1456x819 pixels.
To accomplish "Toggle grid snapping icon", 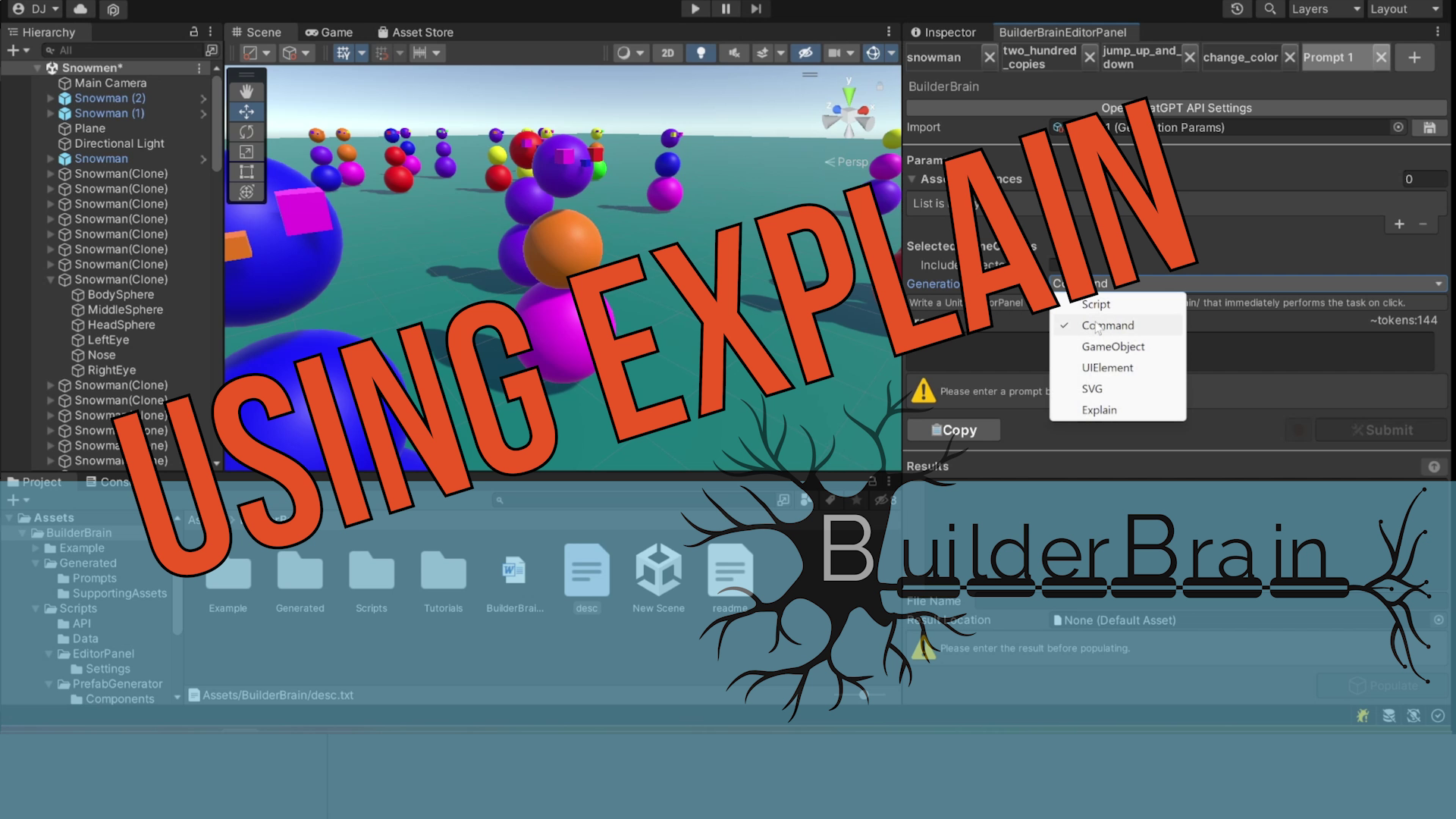I will point(344,53).
